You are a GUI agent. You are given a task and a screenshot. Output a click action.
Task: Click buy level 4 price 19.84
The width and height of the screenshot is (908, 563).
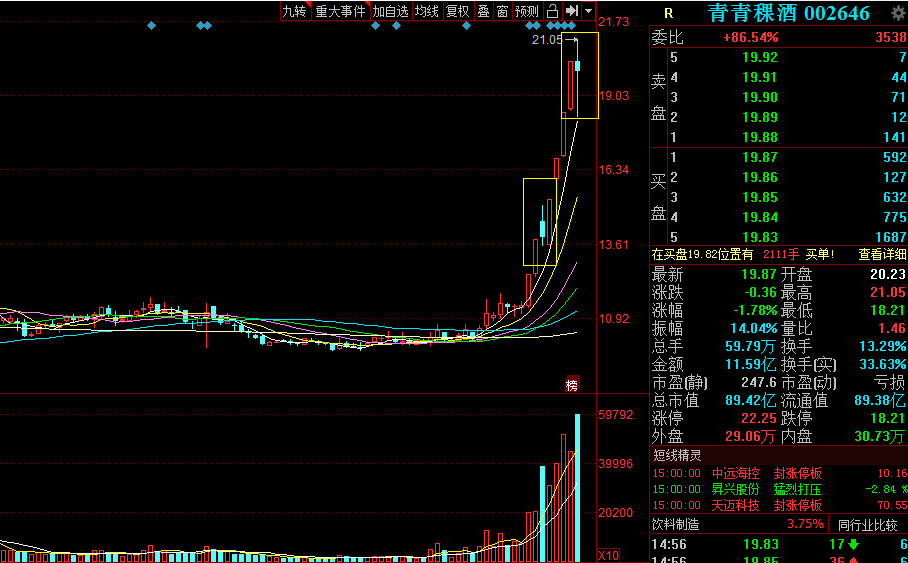coord(760,217)
